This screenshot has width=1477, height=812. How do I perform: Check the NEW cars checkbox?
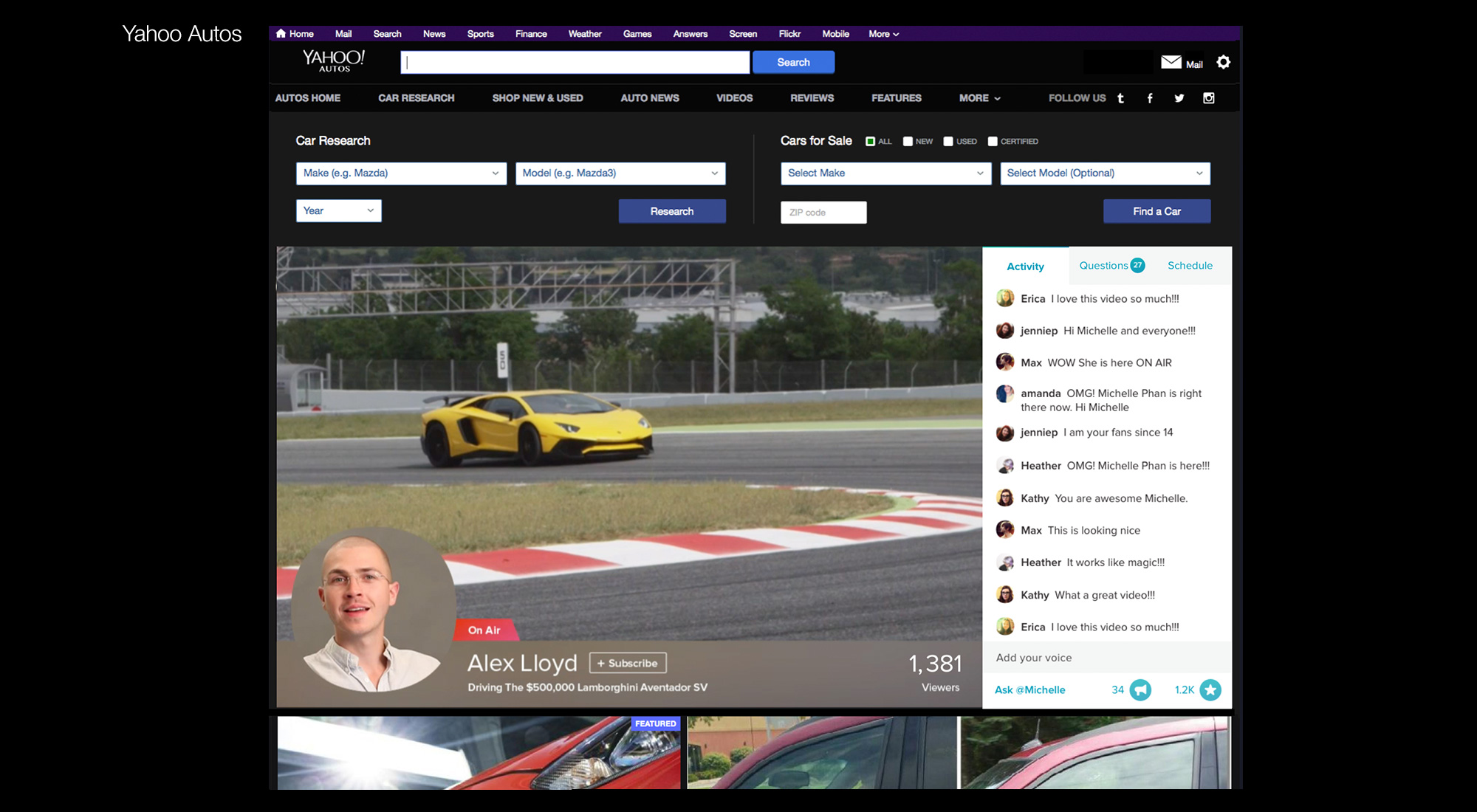[x=908, y=142]
